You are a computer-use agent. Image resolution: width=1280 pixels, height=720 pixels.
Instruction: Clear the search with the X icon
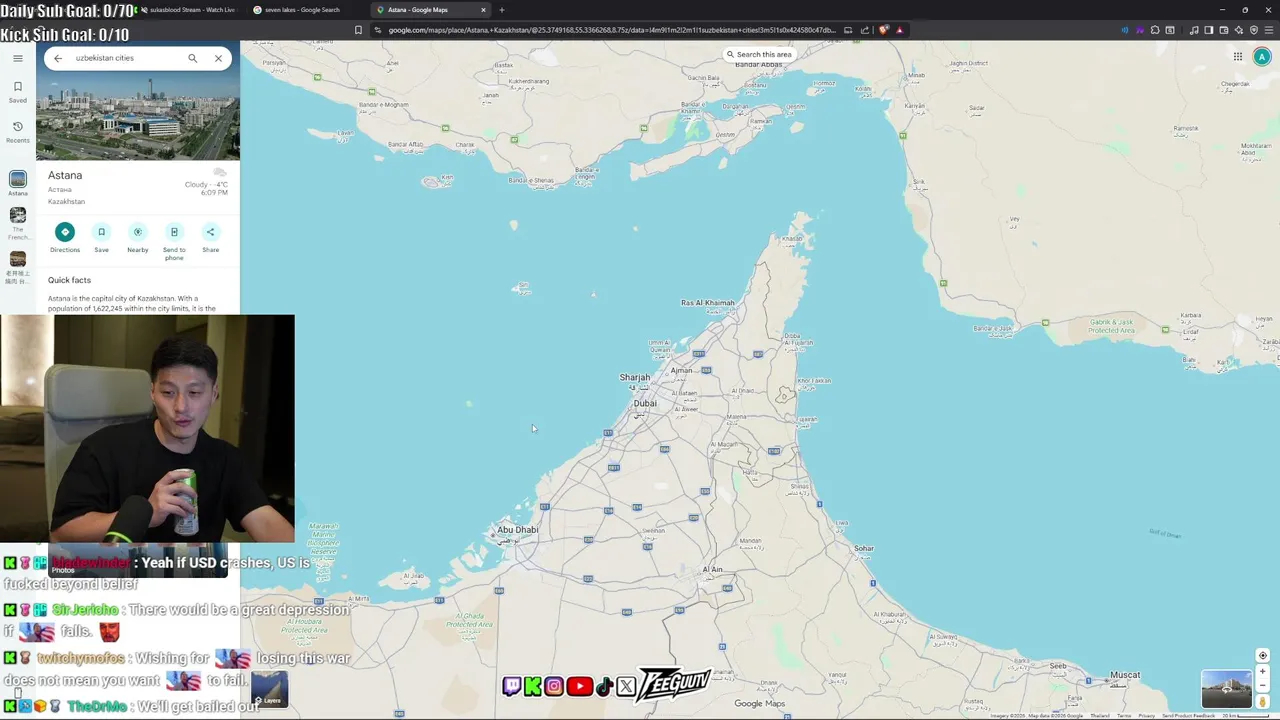[x=218, y=58]
